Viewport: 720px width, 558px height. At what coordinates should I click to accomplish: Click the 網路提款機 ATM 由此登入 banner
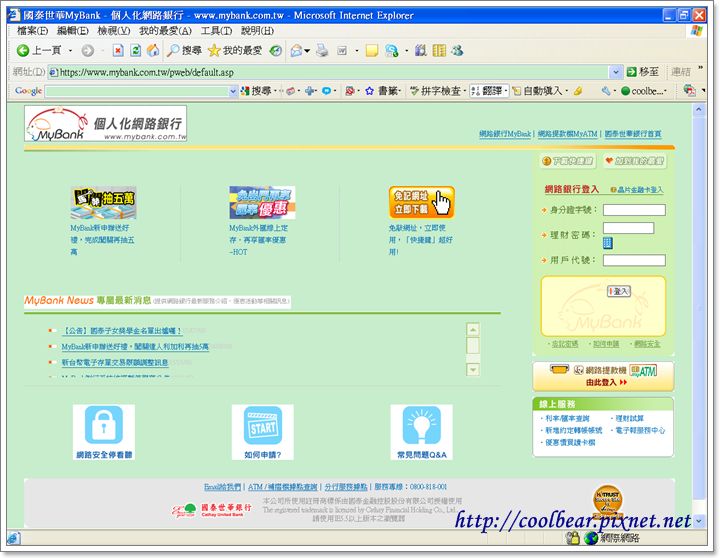click(603, 376)
